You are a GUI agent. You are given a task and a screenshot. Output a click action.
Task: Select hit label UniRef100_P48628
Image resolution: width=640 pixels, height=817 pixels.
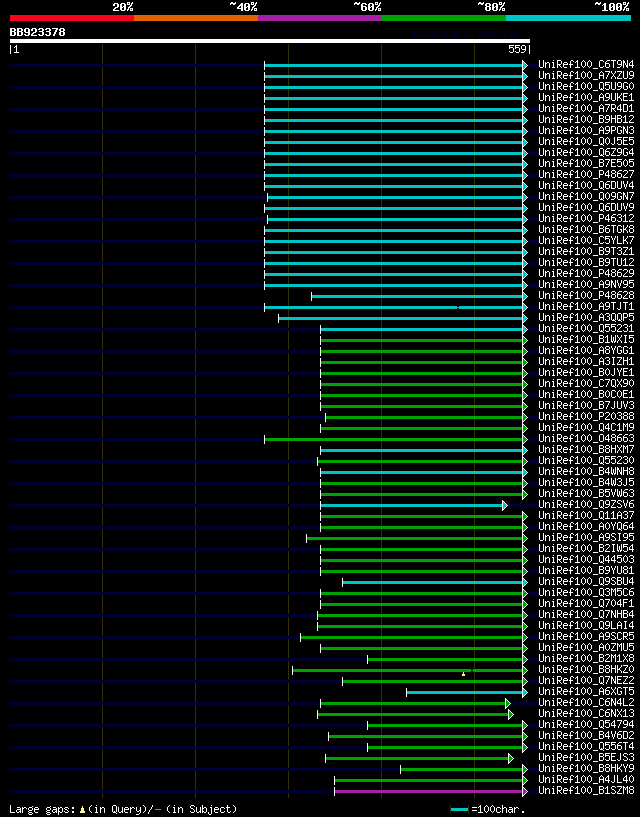pyautogui.click(x=586, y=295)
